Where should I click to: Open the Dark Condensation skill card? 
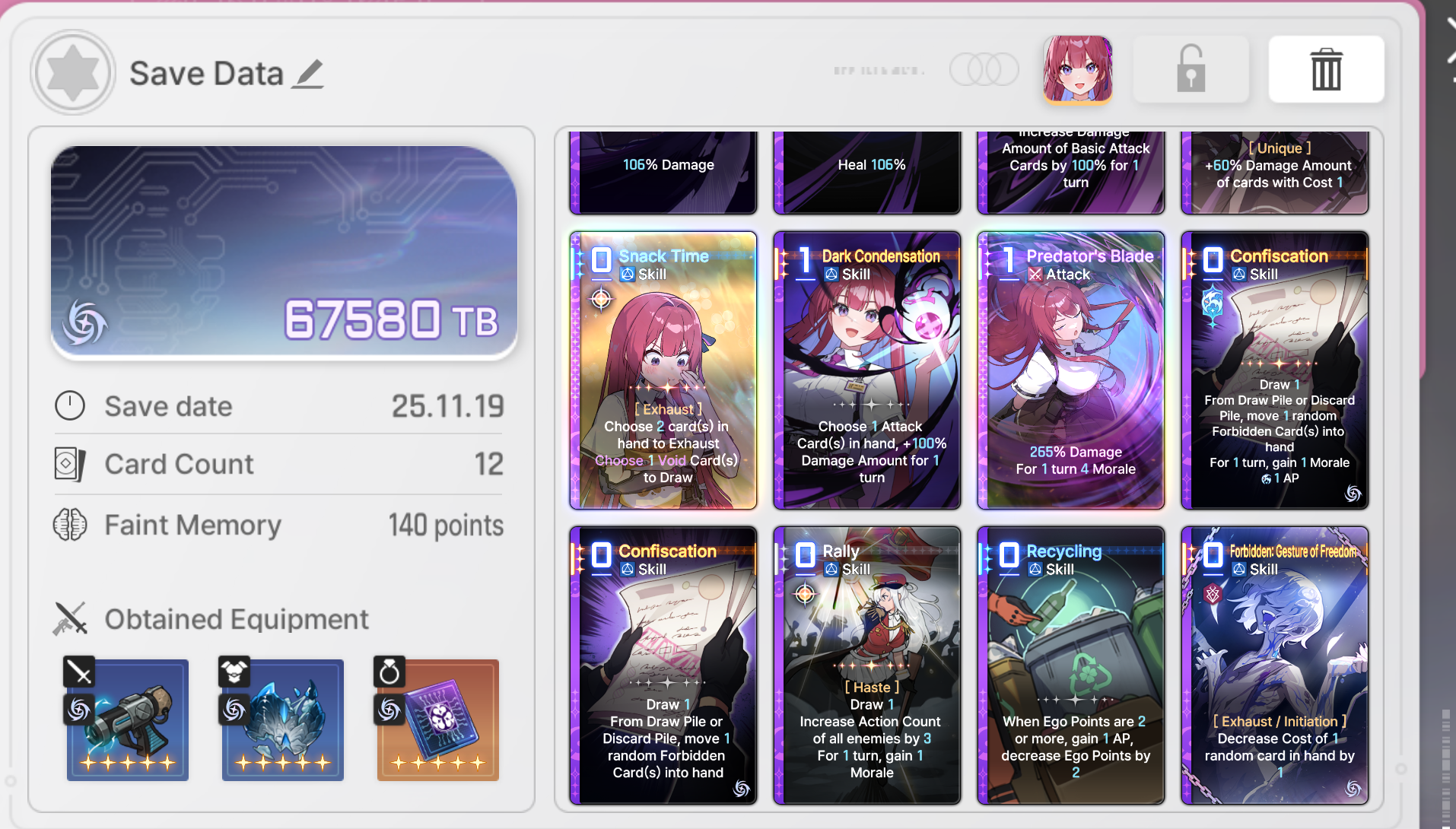click(867, 370)
